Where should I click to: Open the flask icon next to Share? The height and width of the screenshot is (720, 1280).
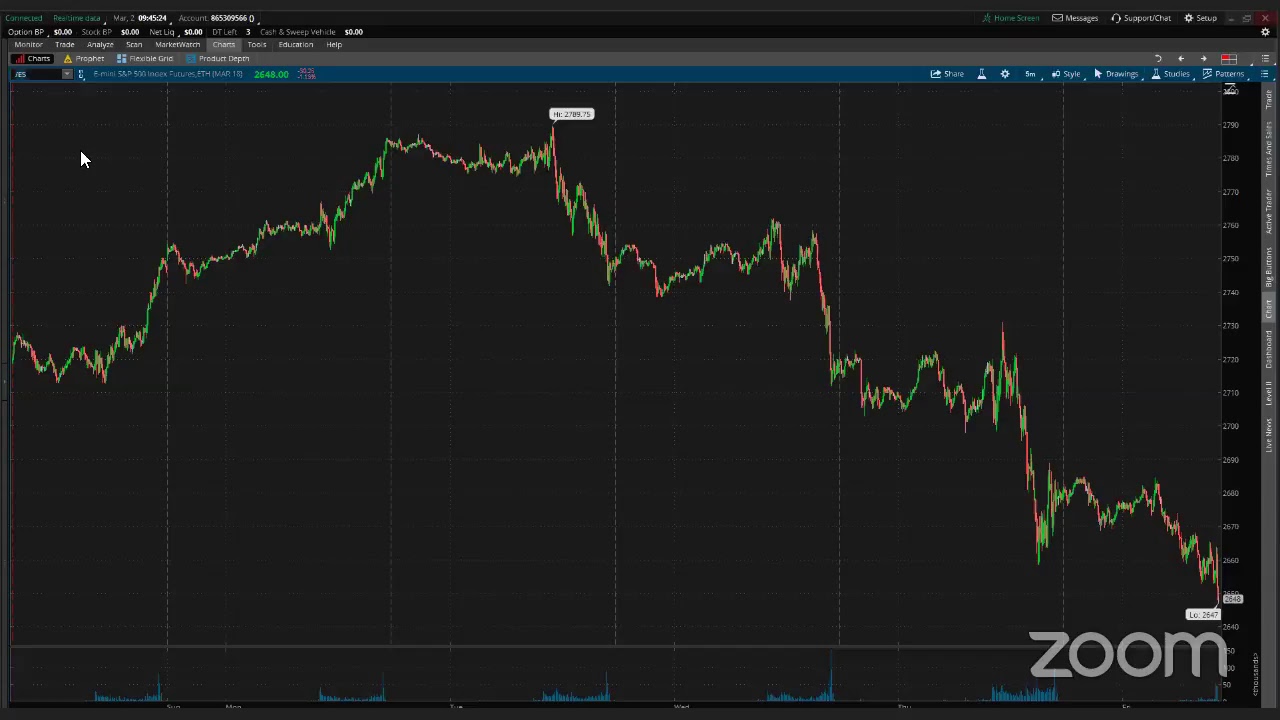coord(981,74)
